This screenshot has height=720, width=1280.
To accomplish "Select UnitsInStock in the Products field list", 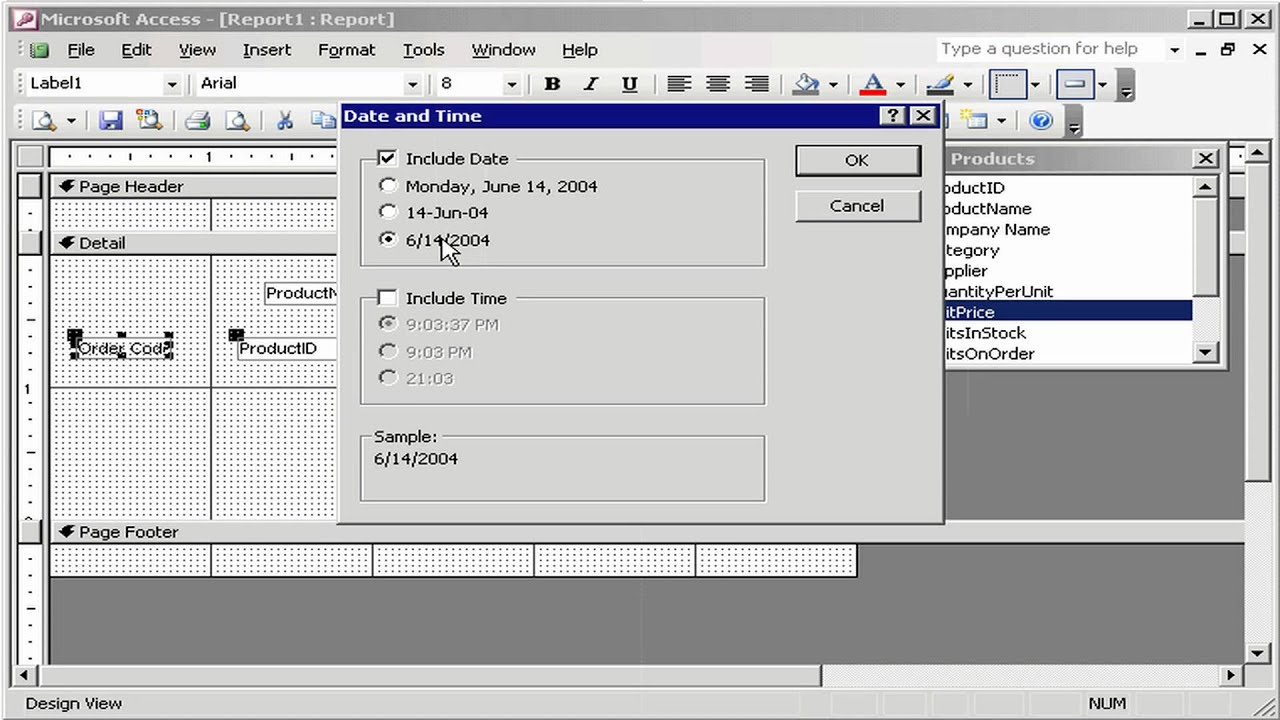I will tap(1067, 333).
